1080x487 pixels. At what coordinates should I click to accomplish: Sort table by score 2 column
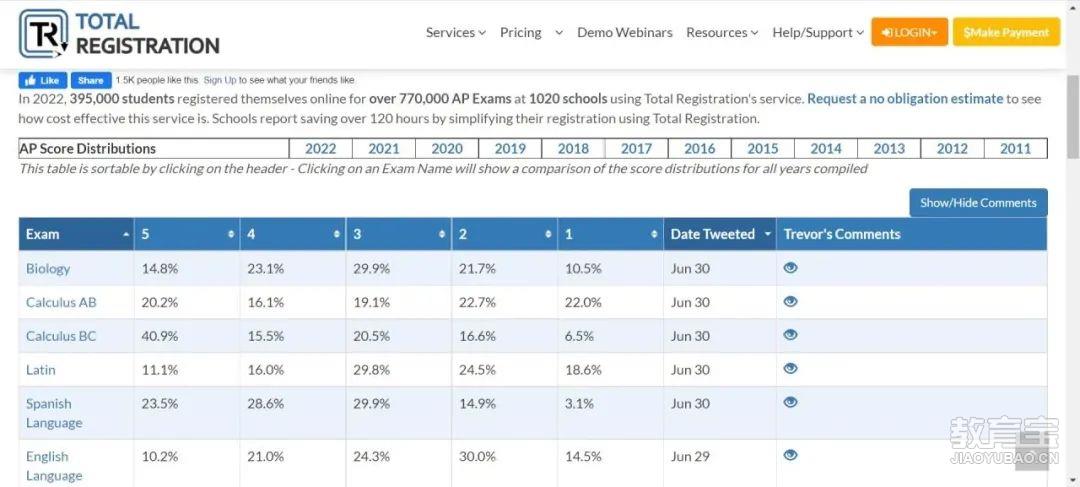[x=505, y=234]
